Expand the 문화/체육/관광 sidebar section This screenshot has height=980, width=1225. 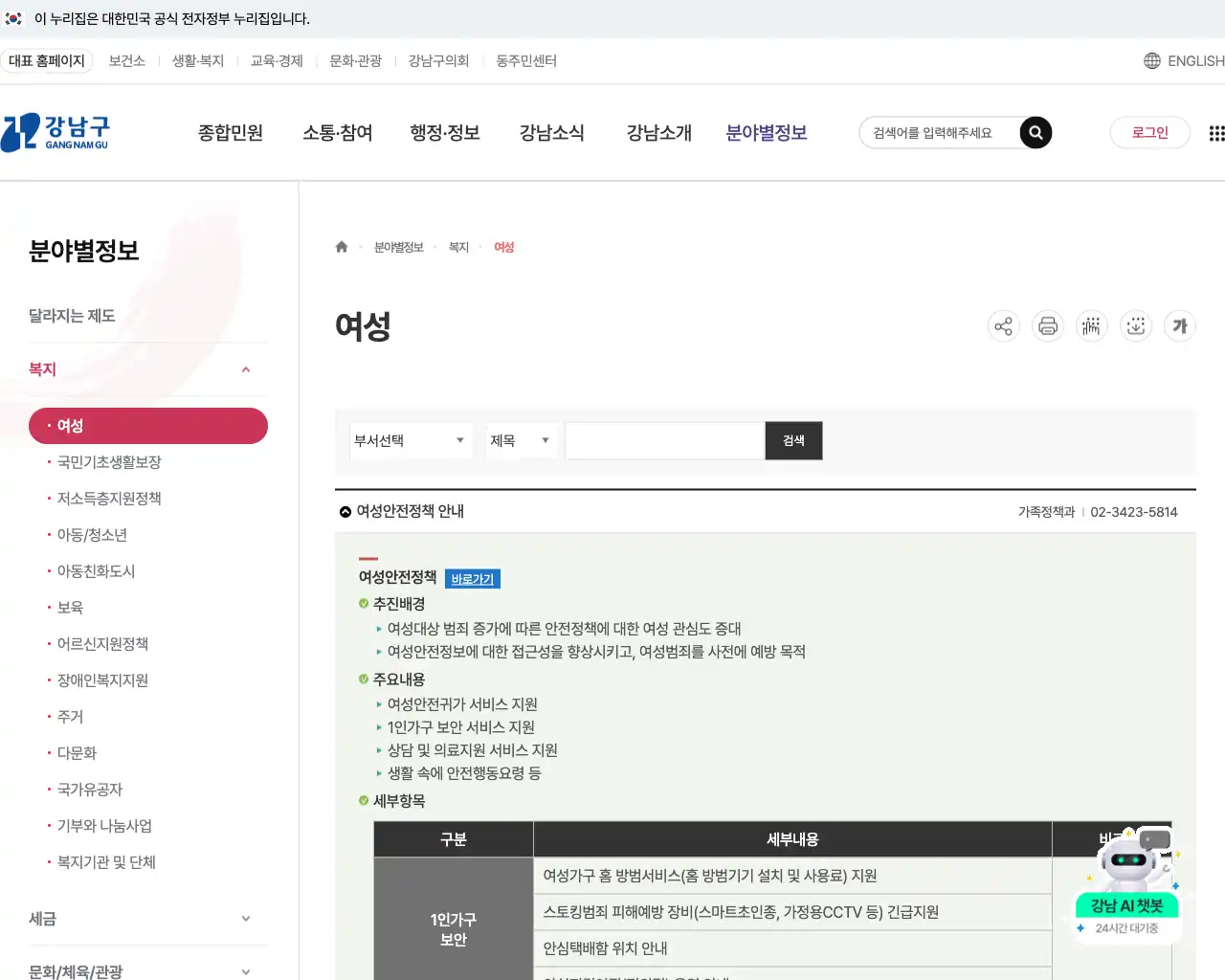tap(148, 970)
